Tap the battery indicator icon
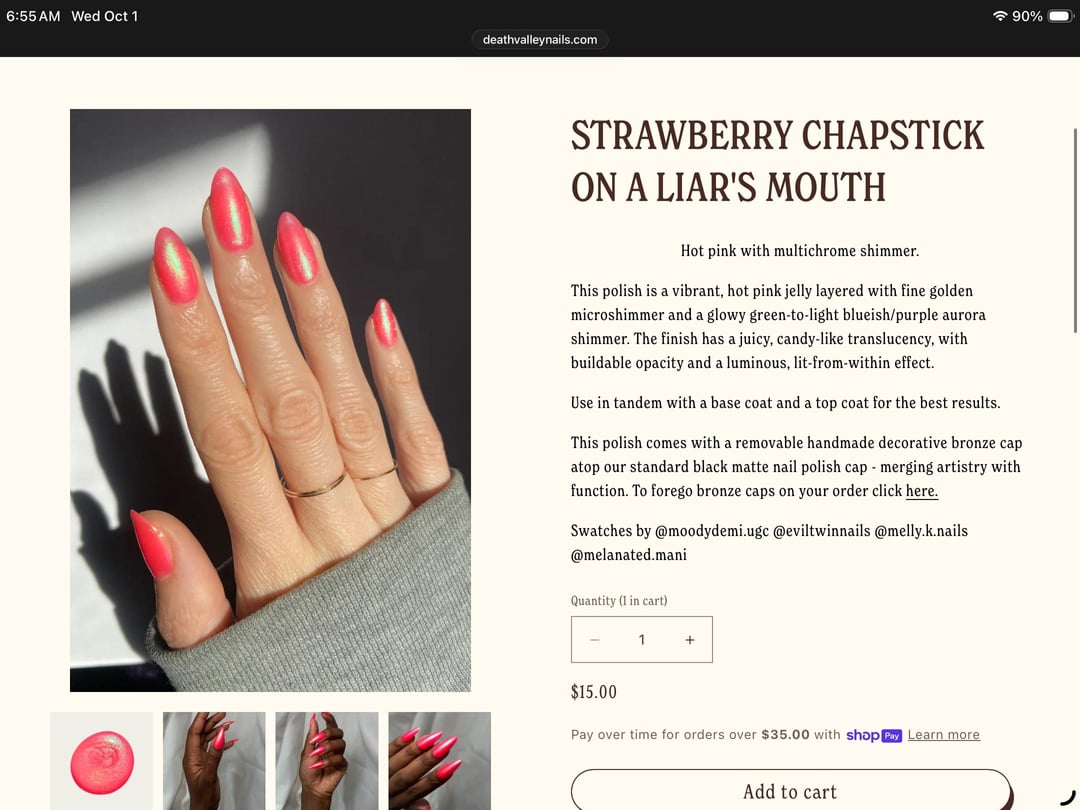The height and width of the screenshot is (810, 1080). [x=1061, y=16]
